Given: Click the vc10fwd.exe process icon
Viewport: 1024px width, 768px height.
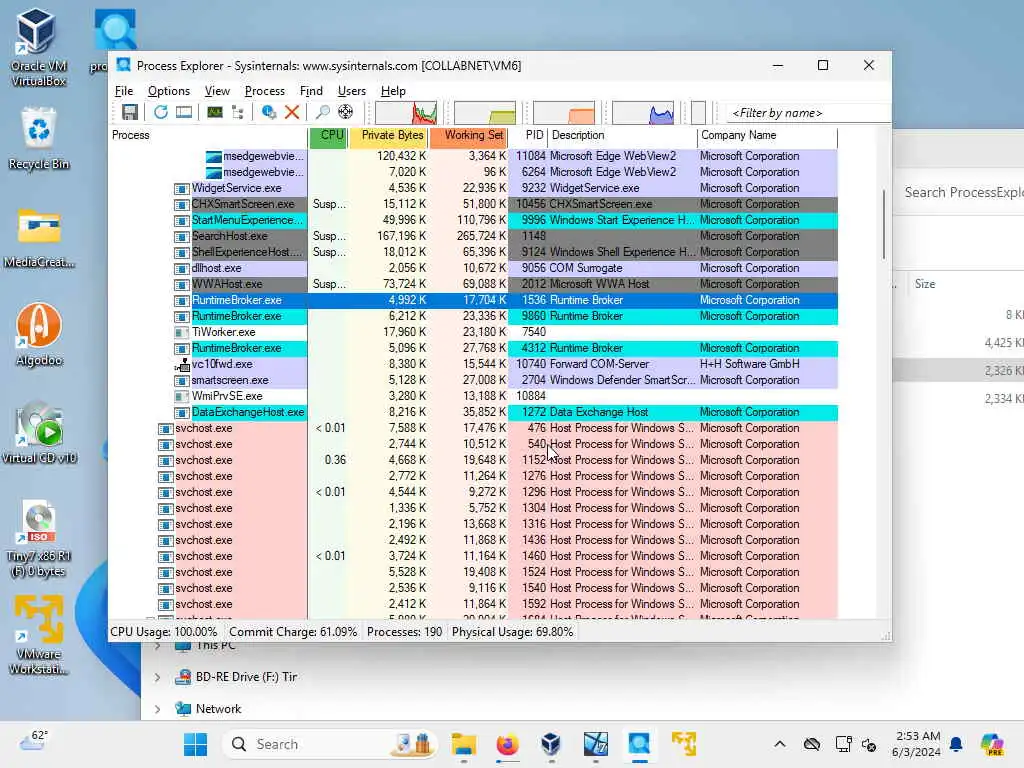Looking at the screenshot, I should point(182,364).
